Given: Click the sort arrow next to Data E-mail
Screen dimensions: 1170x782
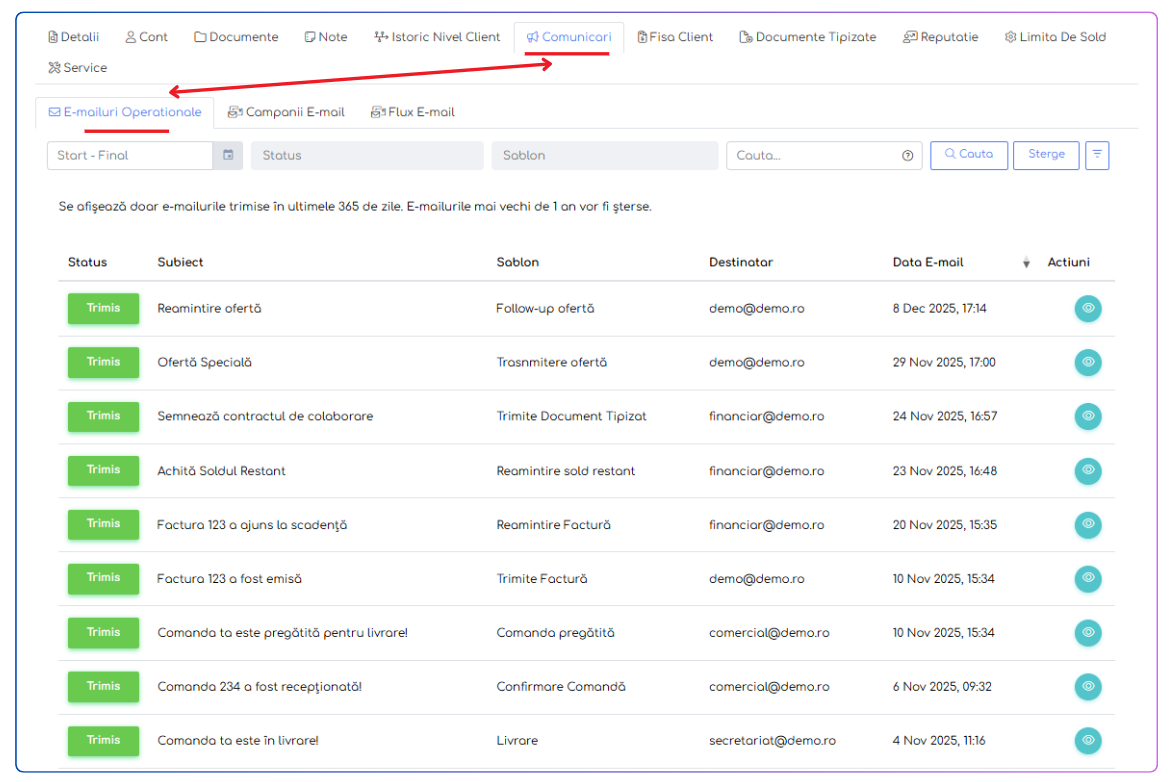Looking at the screenshot, I should click(1026, 263).
